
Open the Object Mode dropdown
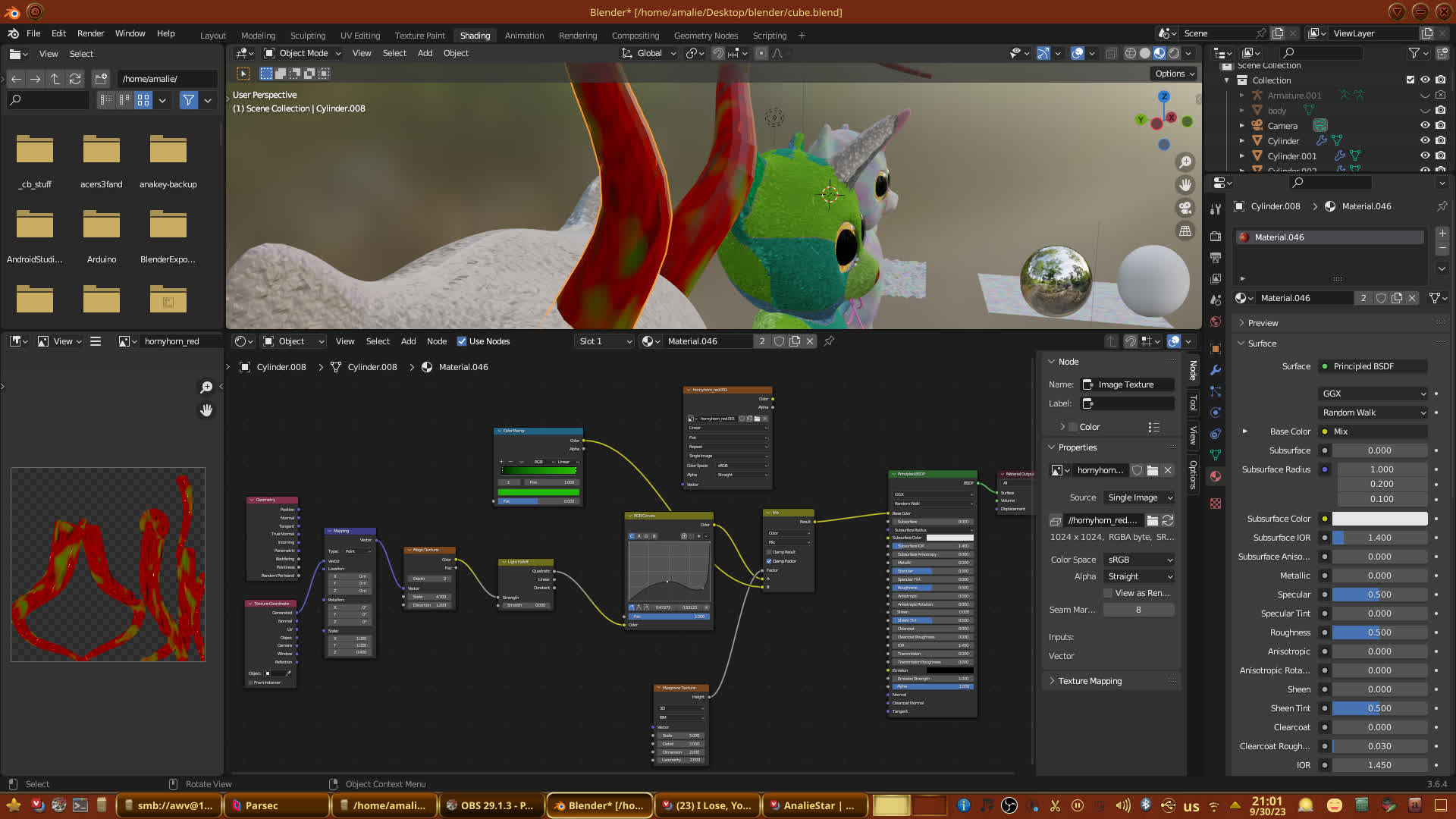303,53
